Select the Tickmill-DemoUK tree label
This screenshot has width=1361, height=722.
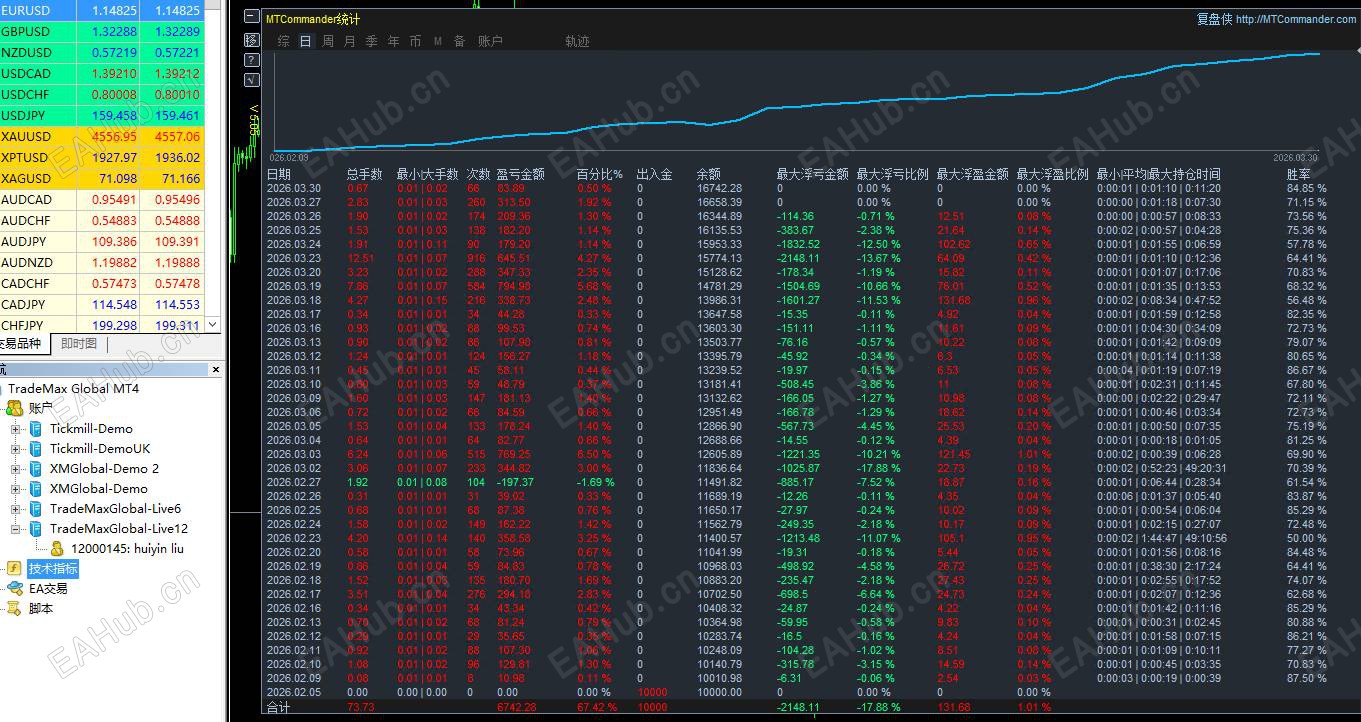coord(100,448)
